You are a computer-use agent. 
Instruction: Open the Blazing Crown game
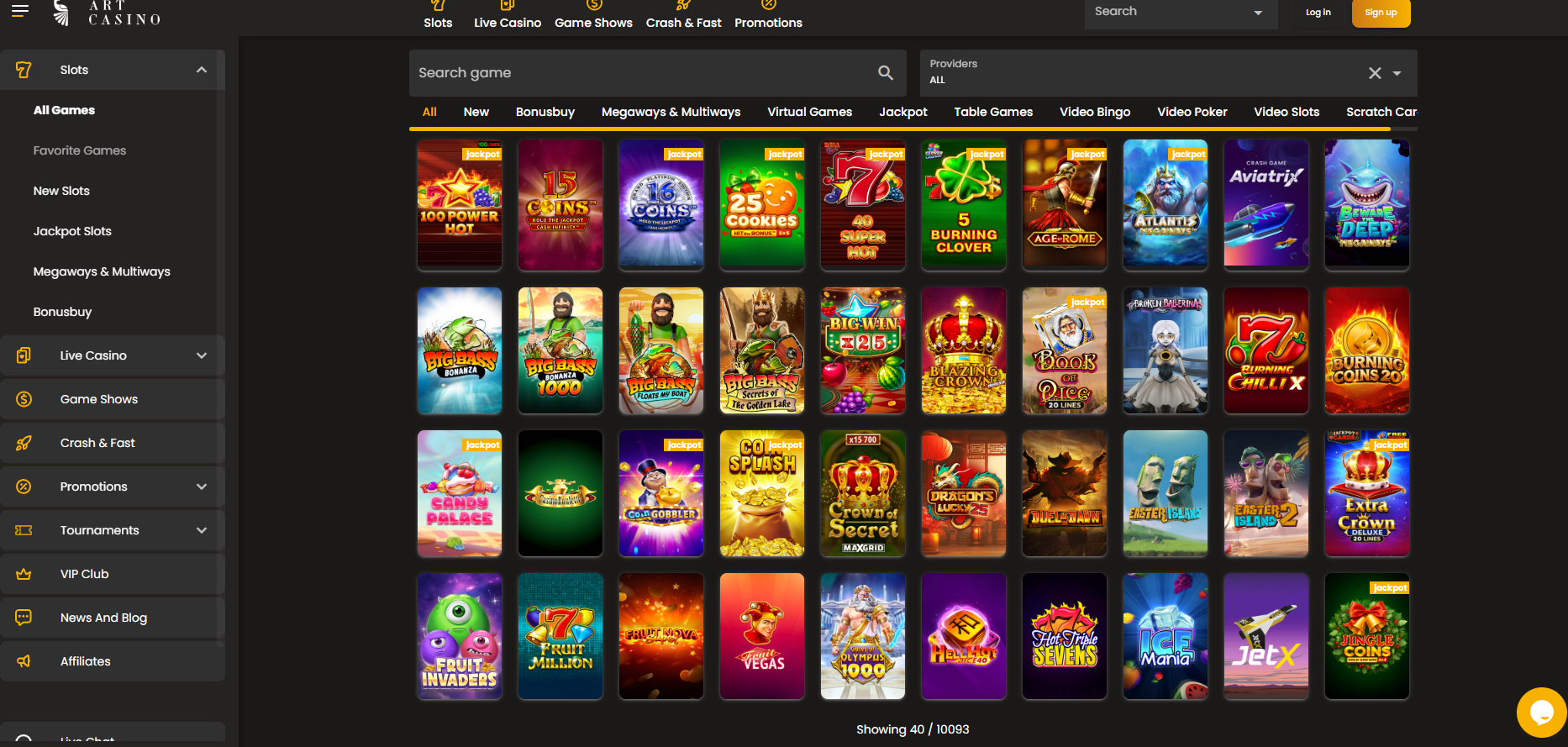pos(964,350)
